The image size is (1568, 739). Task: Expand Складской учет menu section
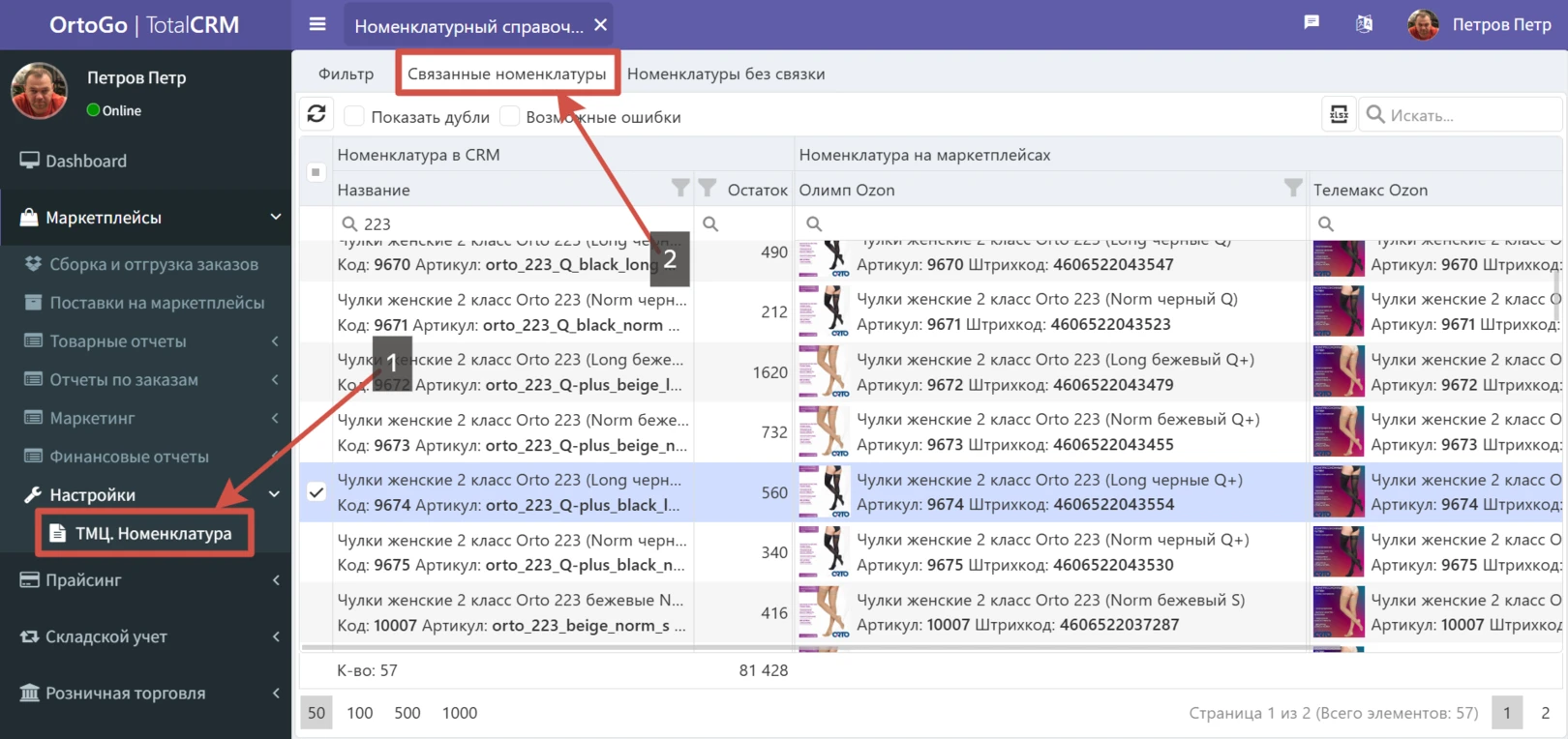[145, 636]
